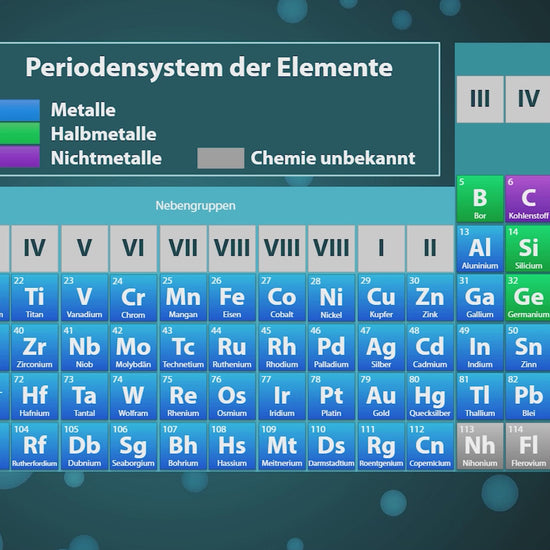Open the Nh Nihonium gray tile
The width and height of the screenshot is (550, 550).
pos(480,446)
